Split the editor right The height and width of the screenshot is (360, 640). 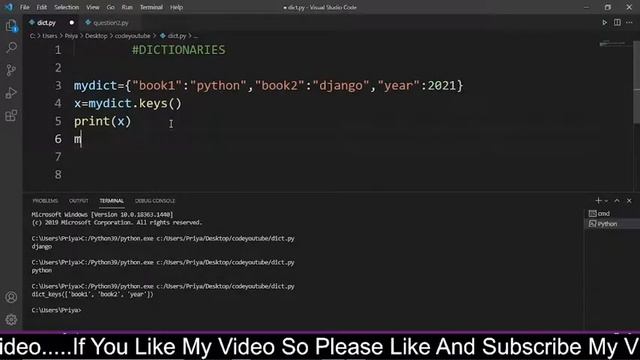pos(617,22)
